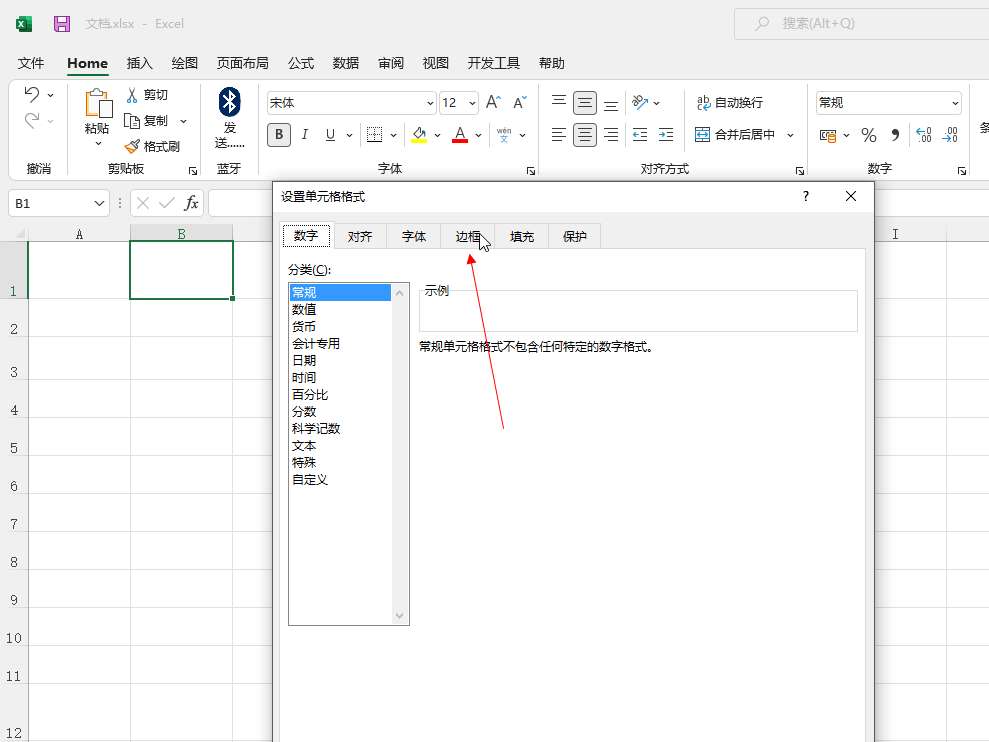Screen dimensions: 989x742
Task: Switch to the 插入 (Insert) ribbon tab
Action: click(139, 63)
